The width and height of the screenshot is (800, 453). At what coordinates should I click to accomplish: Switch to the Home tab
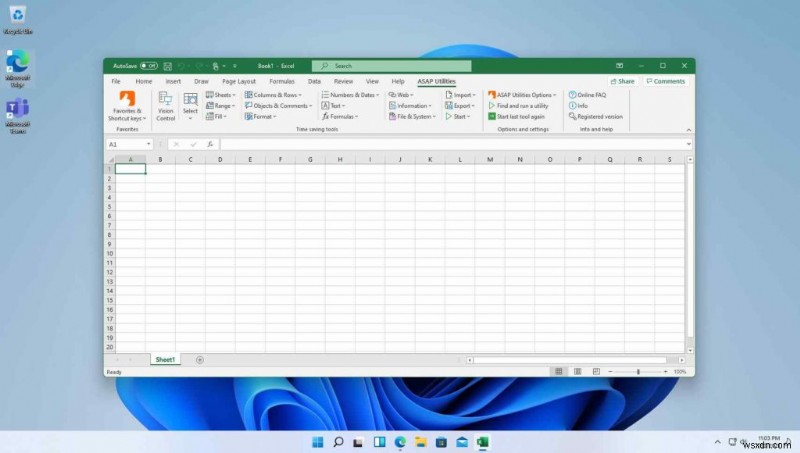(x=144, y=81)
